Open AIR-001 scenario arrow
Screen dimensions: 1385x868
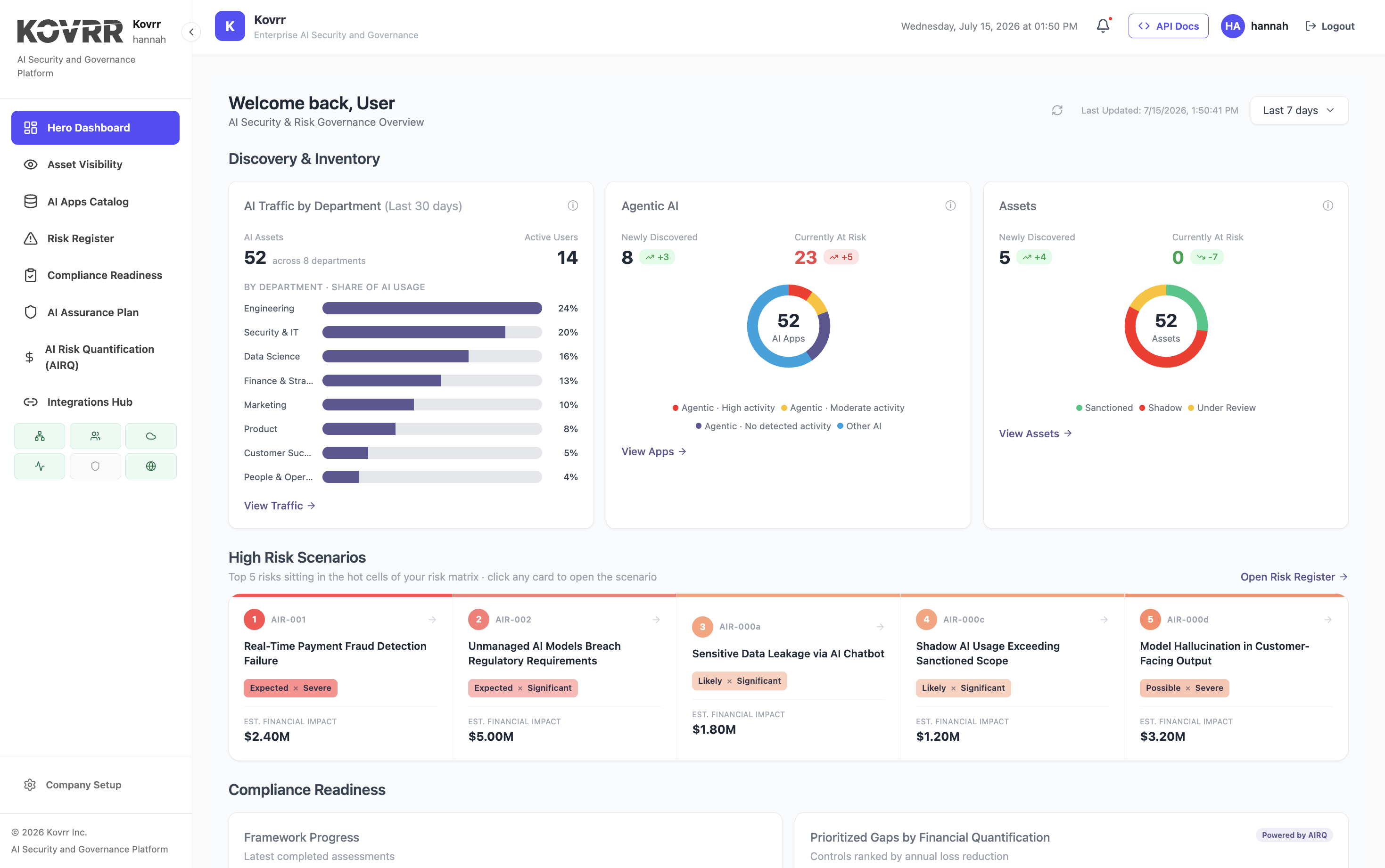(432, 620)
